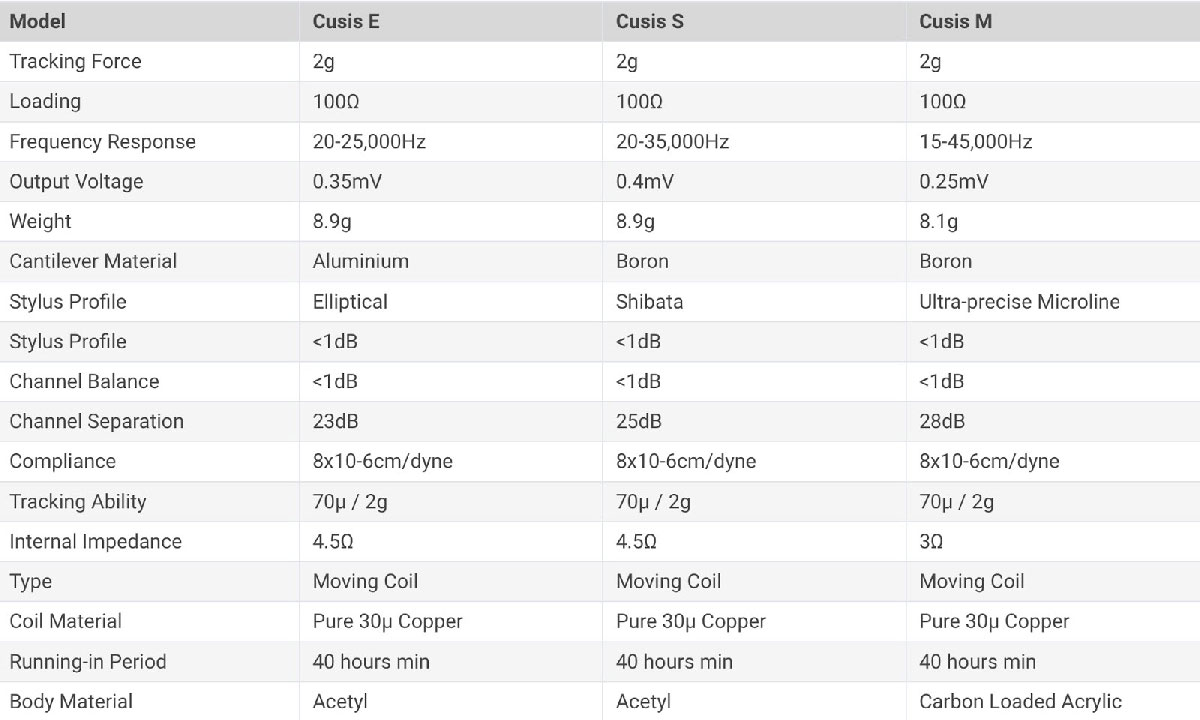Screen dimensions: 1200x720
Task: Select the Ultra-precise Microline cell
Action: tap(1020, 301)
